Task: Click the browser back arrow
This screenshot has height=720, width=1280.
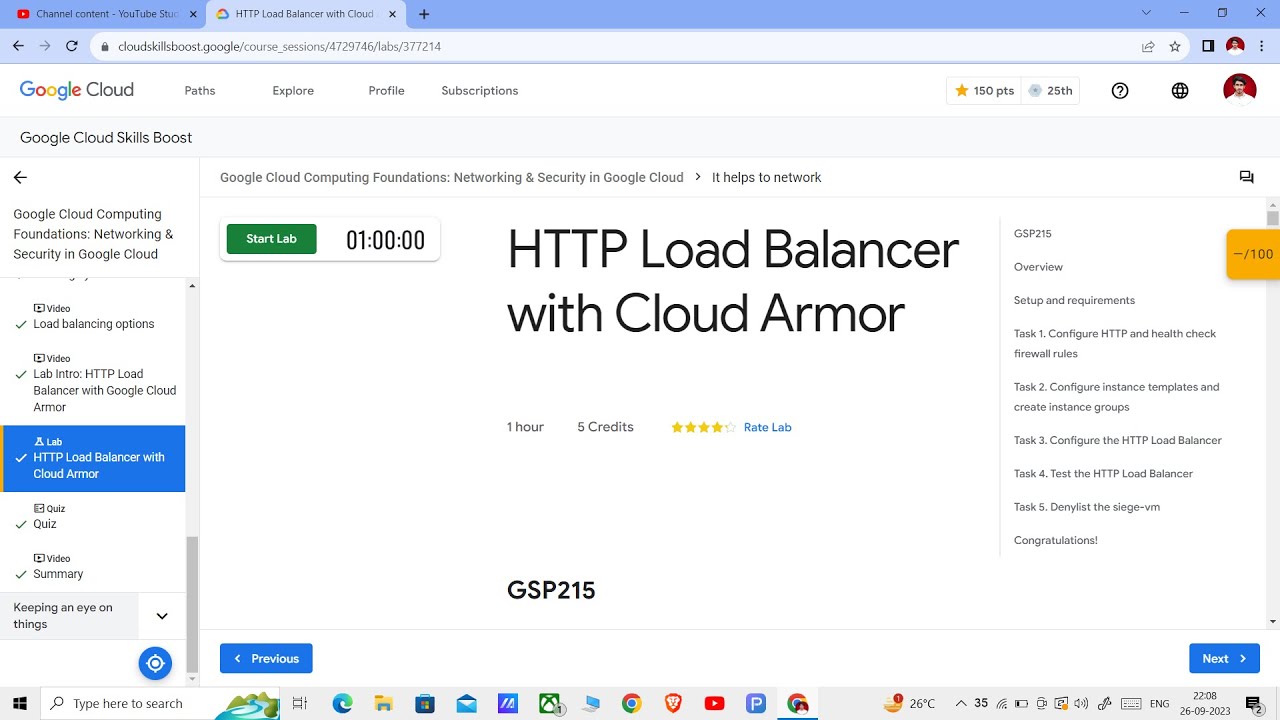Action: coord(18,46)
